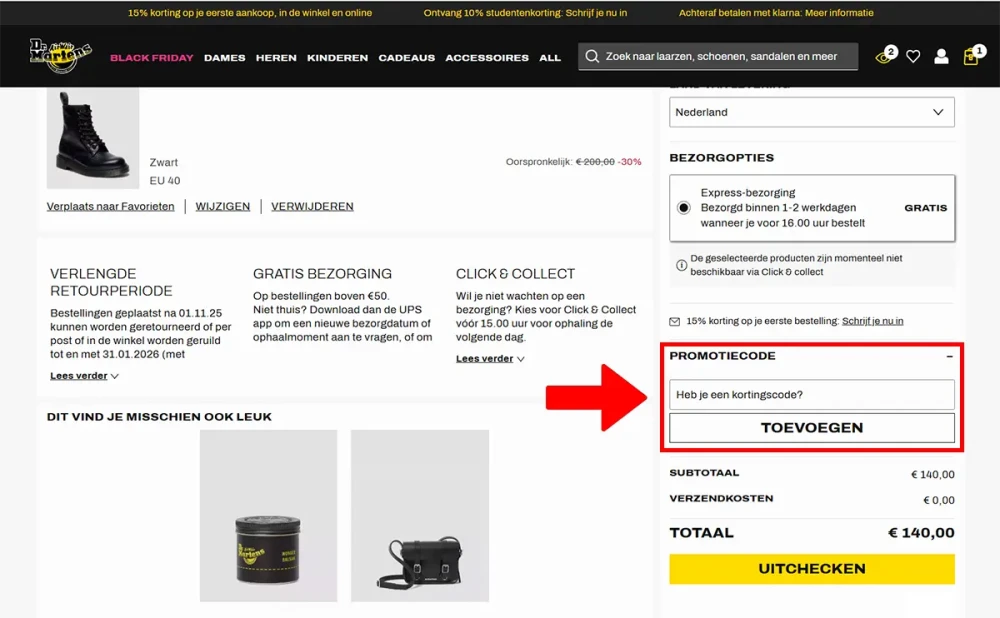This screenshot has height=618, width=1000.
Task: Collapse the Promotiecode section
Action: tap(950, 357)
